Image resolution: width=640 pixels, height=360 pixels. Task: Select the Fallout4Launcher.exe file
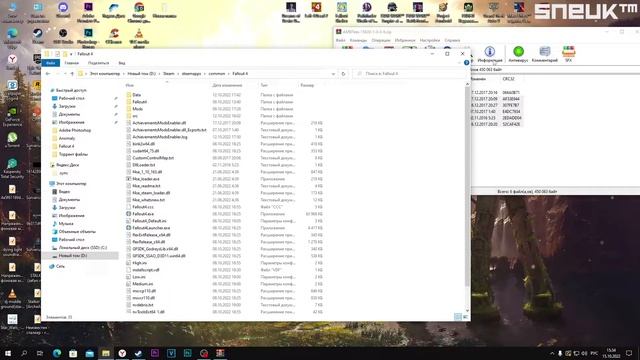click(151, 228)
